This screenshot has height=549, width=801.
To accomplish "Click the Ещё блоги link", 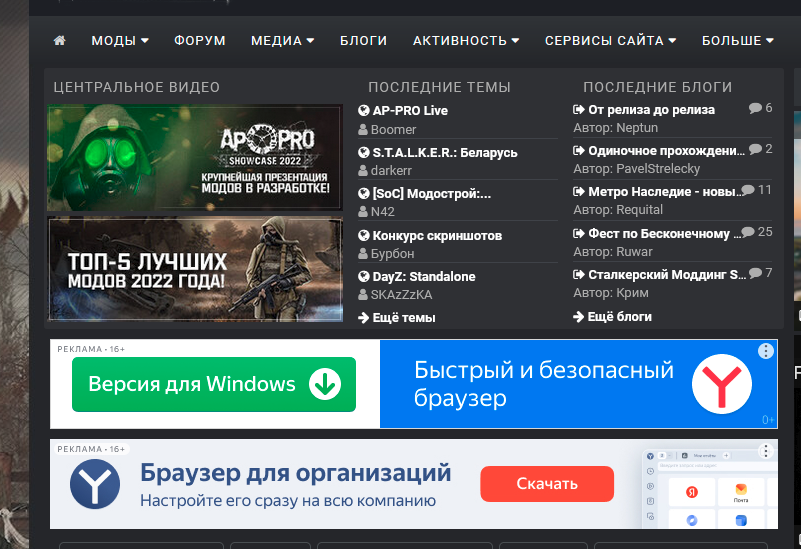I will [x=612, y=317].
